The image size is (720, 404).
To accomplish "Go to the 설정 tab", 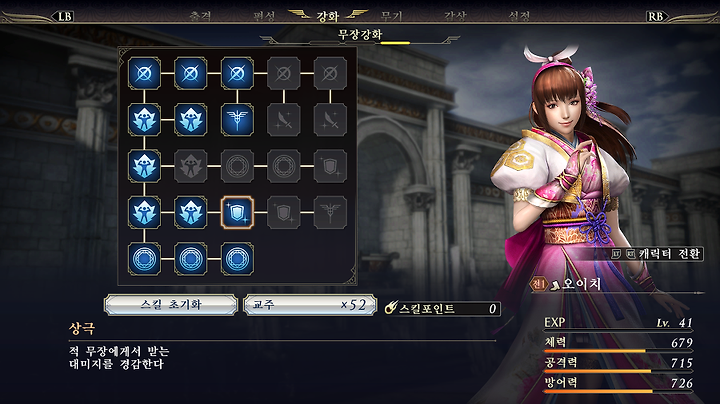I will click(x=519, y=17).
